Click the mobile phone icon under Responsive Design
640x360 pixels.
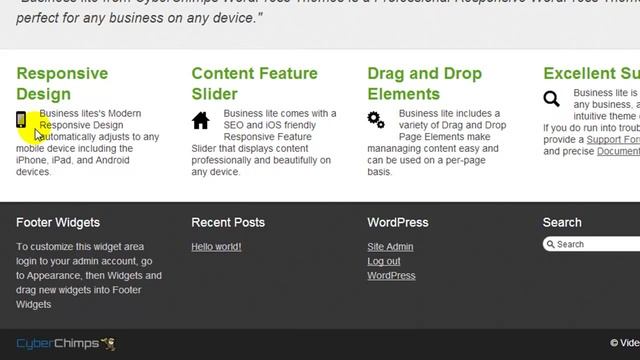pyautogui.click(x=21, y=120)
